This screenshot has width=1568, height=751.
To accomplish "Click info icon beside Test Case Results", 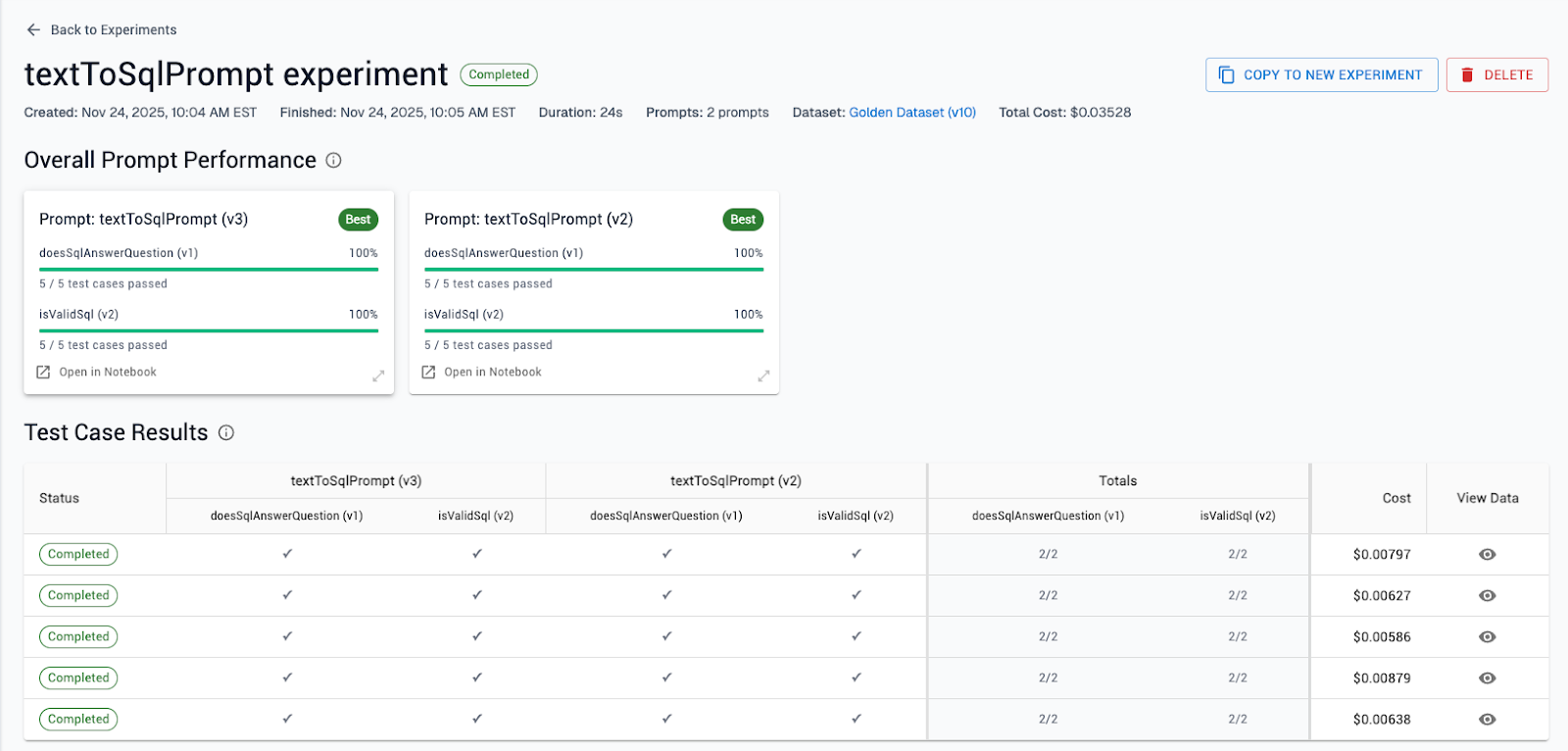I will pos(226,432).
